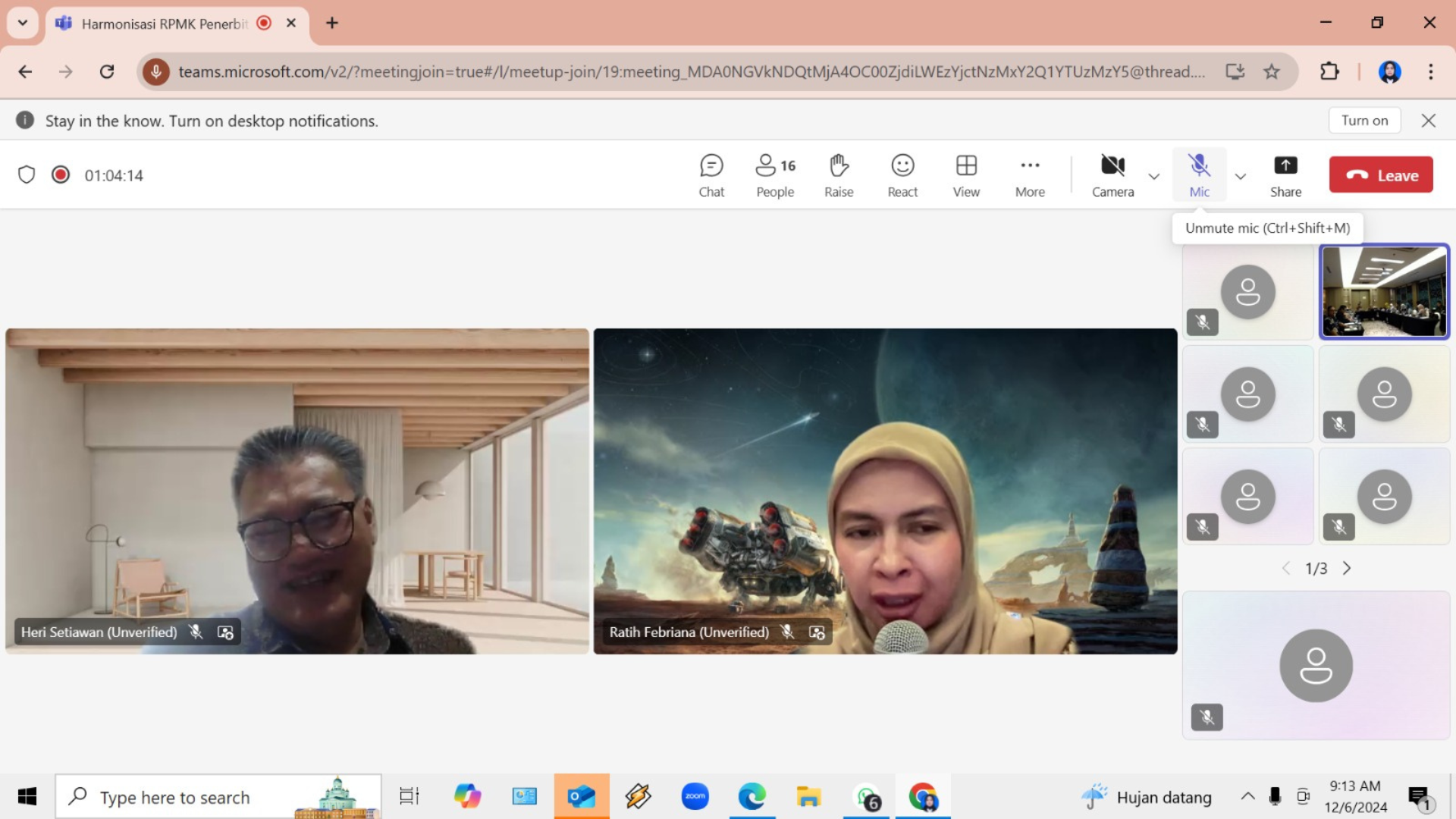
Task: Open the View layout options
Action: pos(966,175)
